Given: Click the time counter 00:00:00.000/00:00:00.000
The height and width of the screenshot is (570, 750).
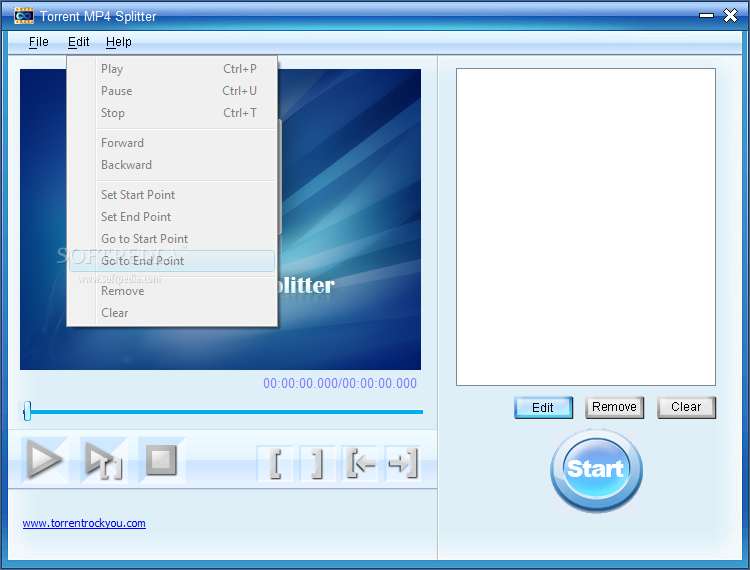Looking at the screenshot, I should [340, 384].
